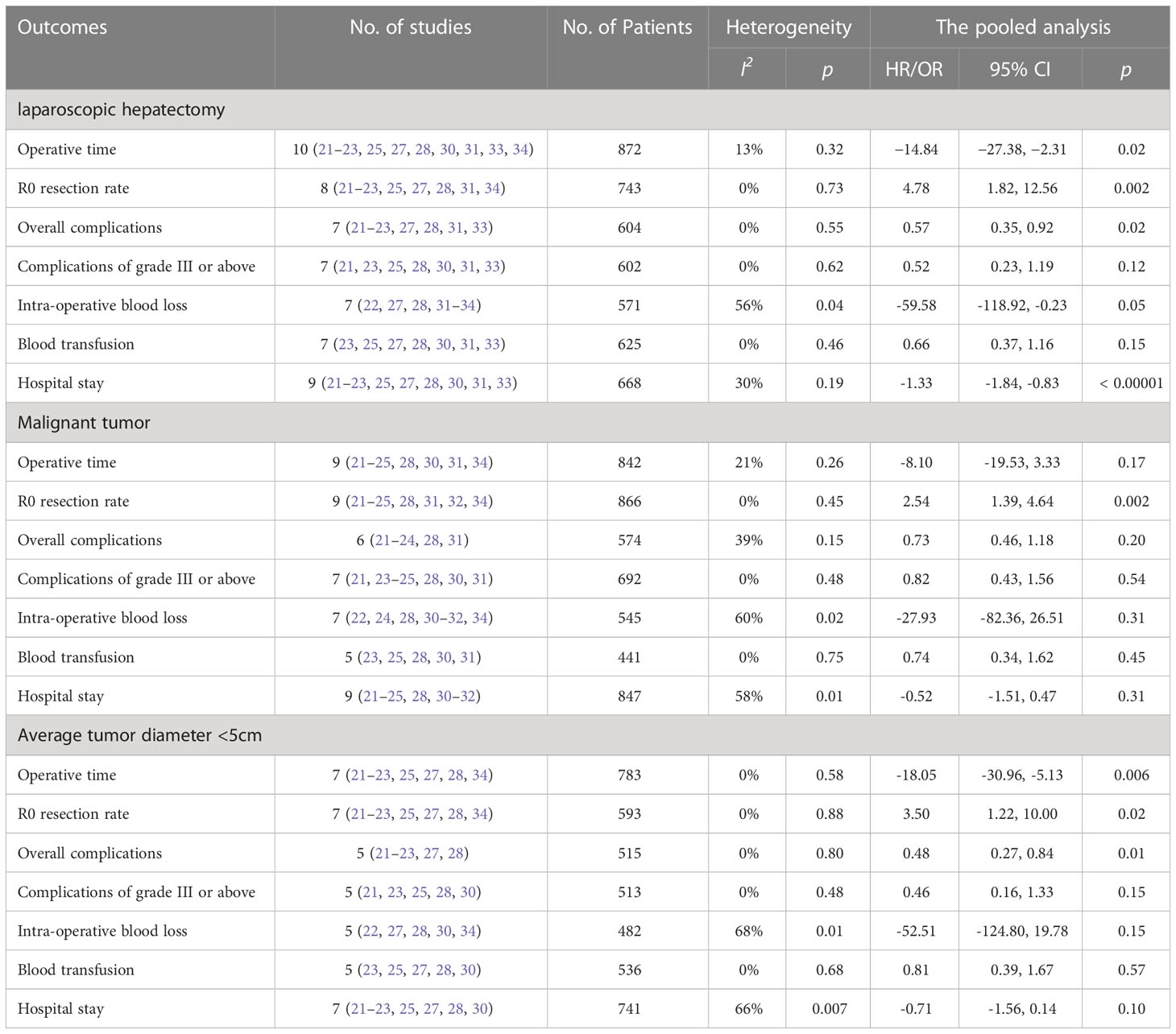
Task: Click the heterogeneity value '39%'
Action: pyautogui.click(x=748, y=540)
